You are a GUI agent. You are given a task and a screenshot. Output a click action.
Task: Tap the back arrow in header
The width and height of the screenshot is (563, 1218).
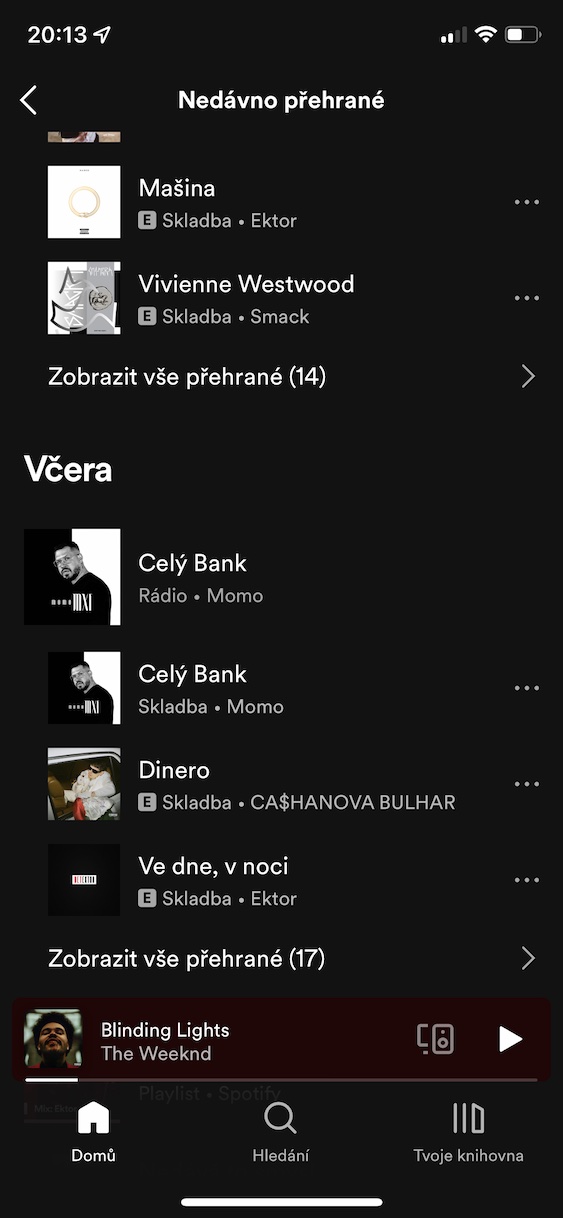pos(28,100)
